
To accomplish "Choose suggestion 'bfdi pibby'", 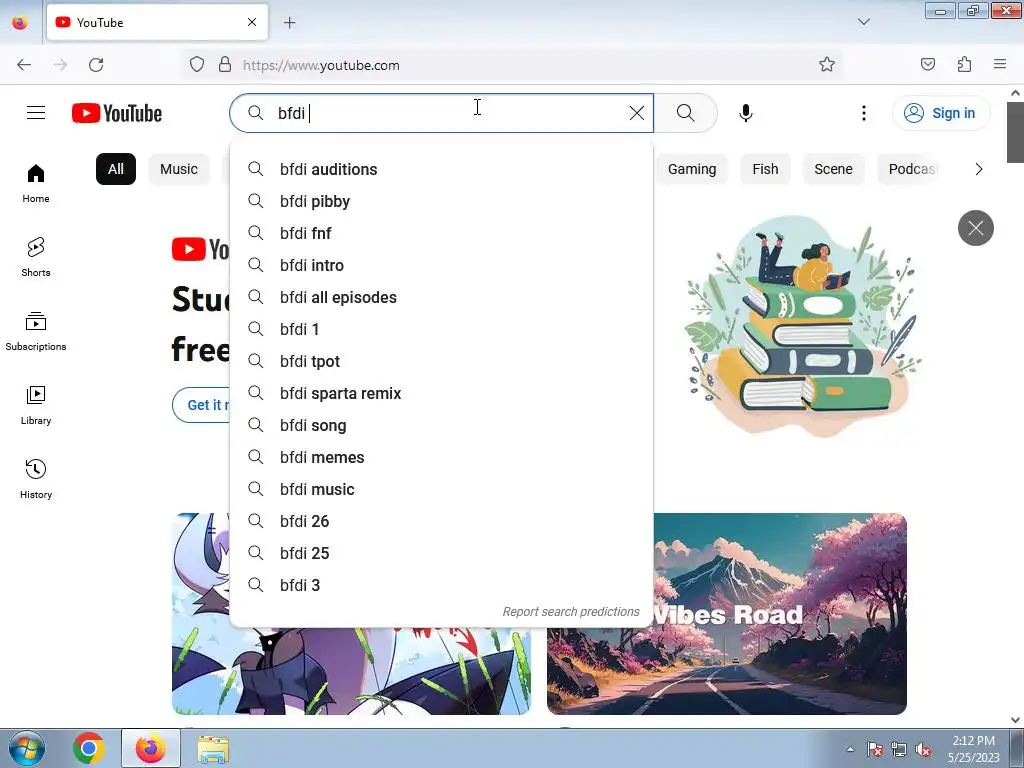I will click(441, 201).
